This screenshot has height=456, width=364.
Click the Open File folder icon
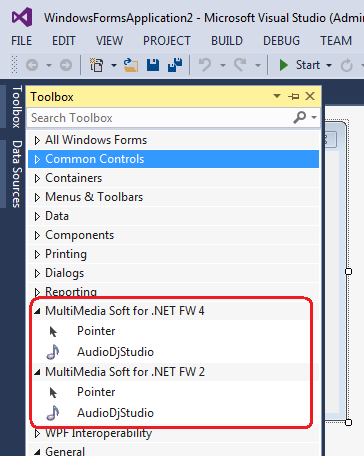[x=131, y=65]
